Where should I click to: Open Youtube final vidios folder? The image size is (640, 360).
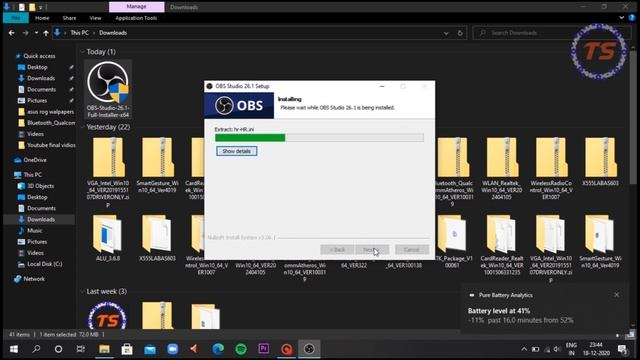[51, 145]
